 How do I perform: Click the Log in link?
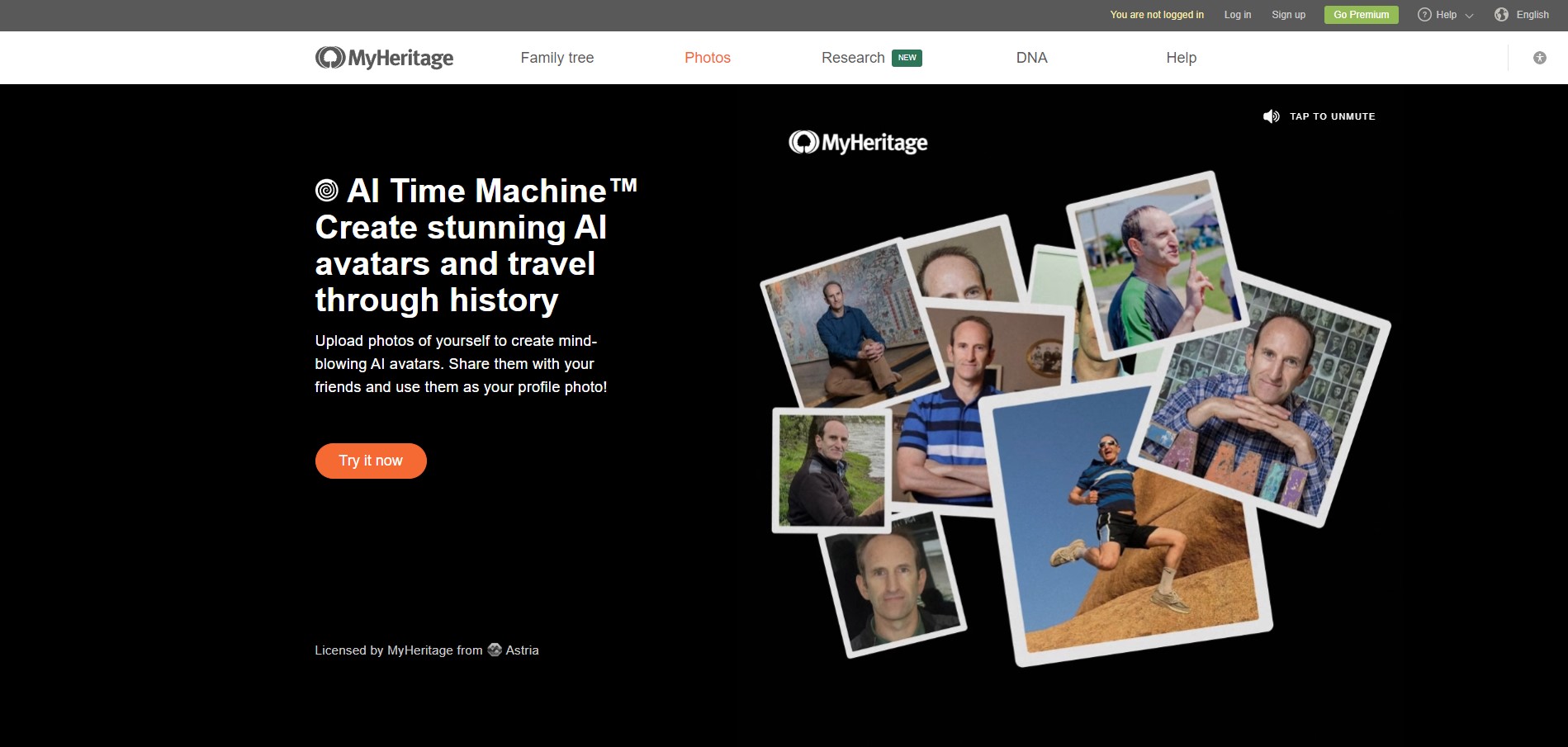1237,15
